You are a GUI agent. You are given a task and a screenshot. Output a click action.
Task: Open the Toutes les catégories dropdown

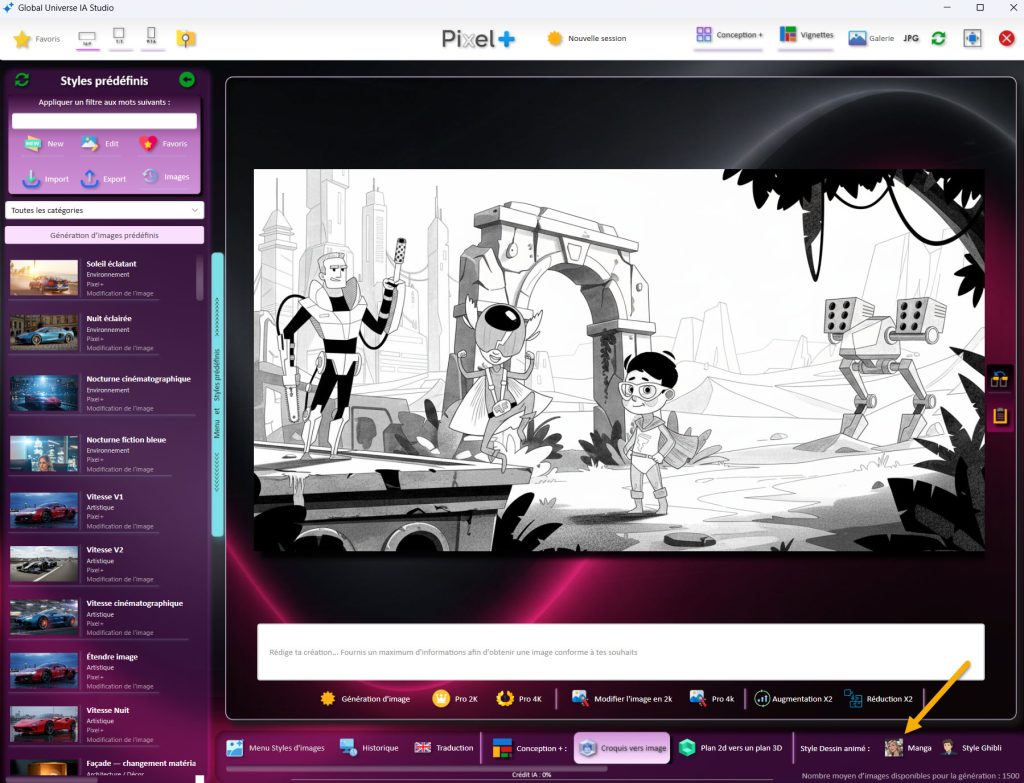105,210
